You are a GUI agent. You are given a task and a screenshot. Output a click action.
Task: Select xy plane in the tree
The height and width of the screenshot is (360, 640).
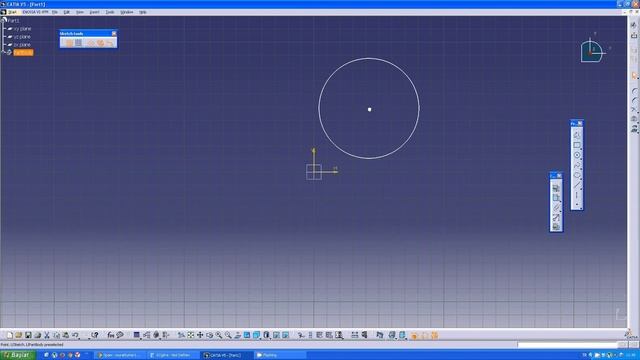(x=22, y=29)
